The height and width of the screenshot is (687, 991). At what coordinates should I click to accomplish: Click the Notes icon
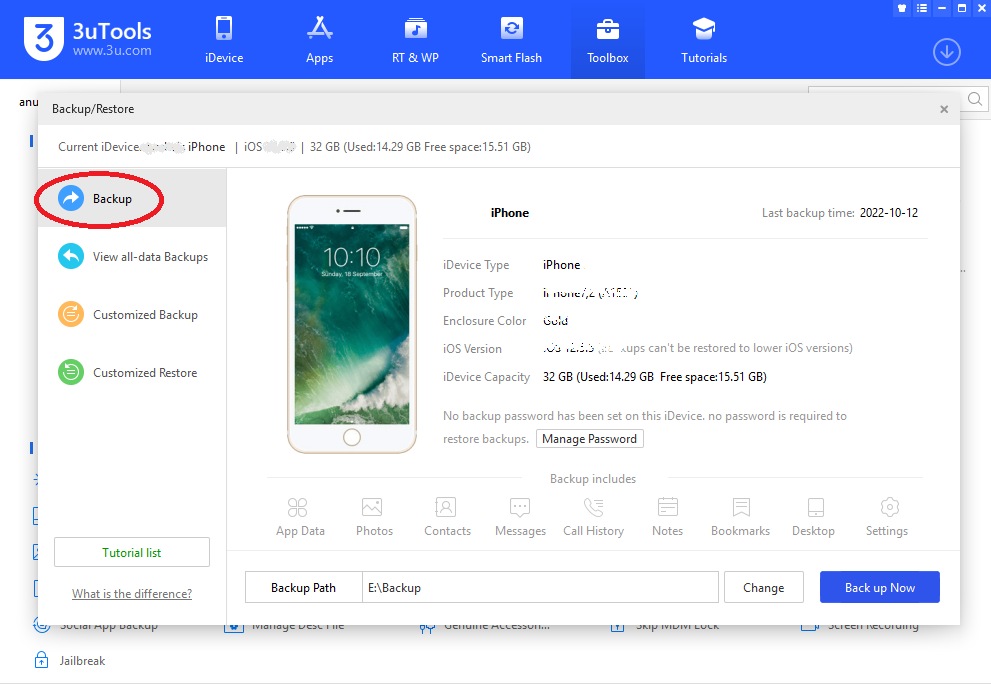coord(667,507)
